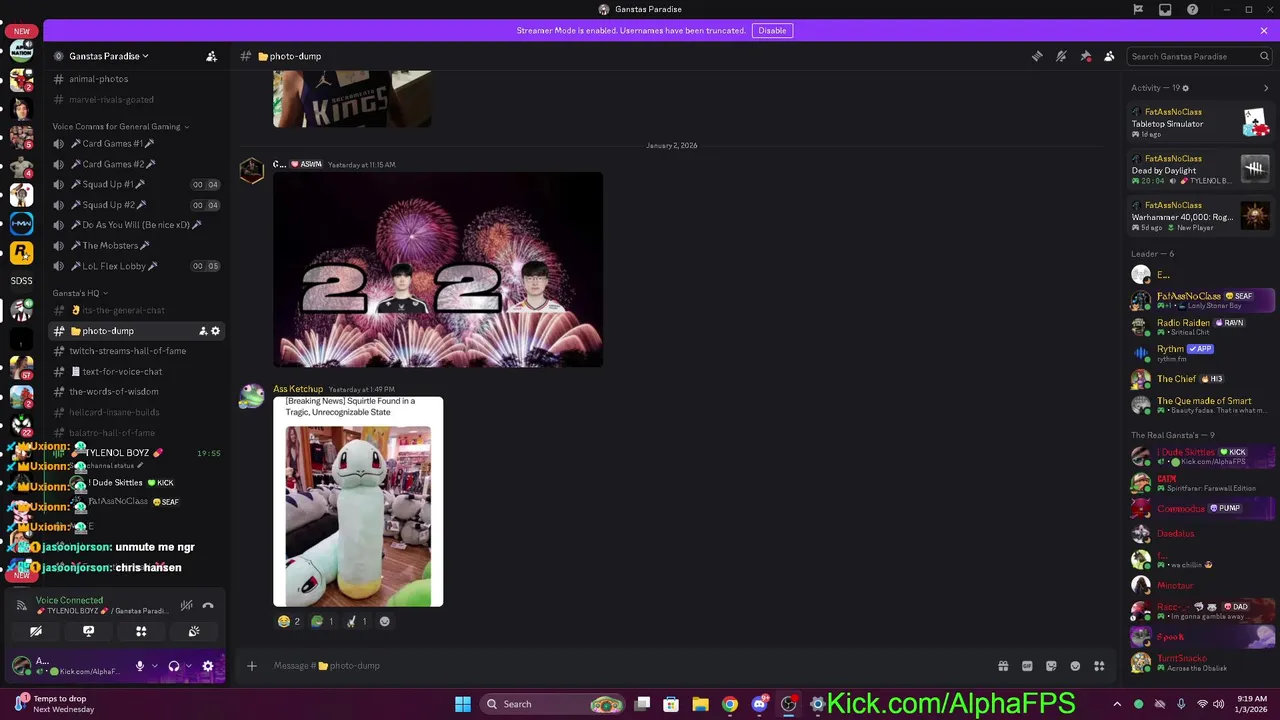
Task: Click the plus attach button in message bar
Action: click(x=252, y=666)
